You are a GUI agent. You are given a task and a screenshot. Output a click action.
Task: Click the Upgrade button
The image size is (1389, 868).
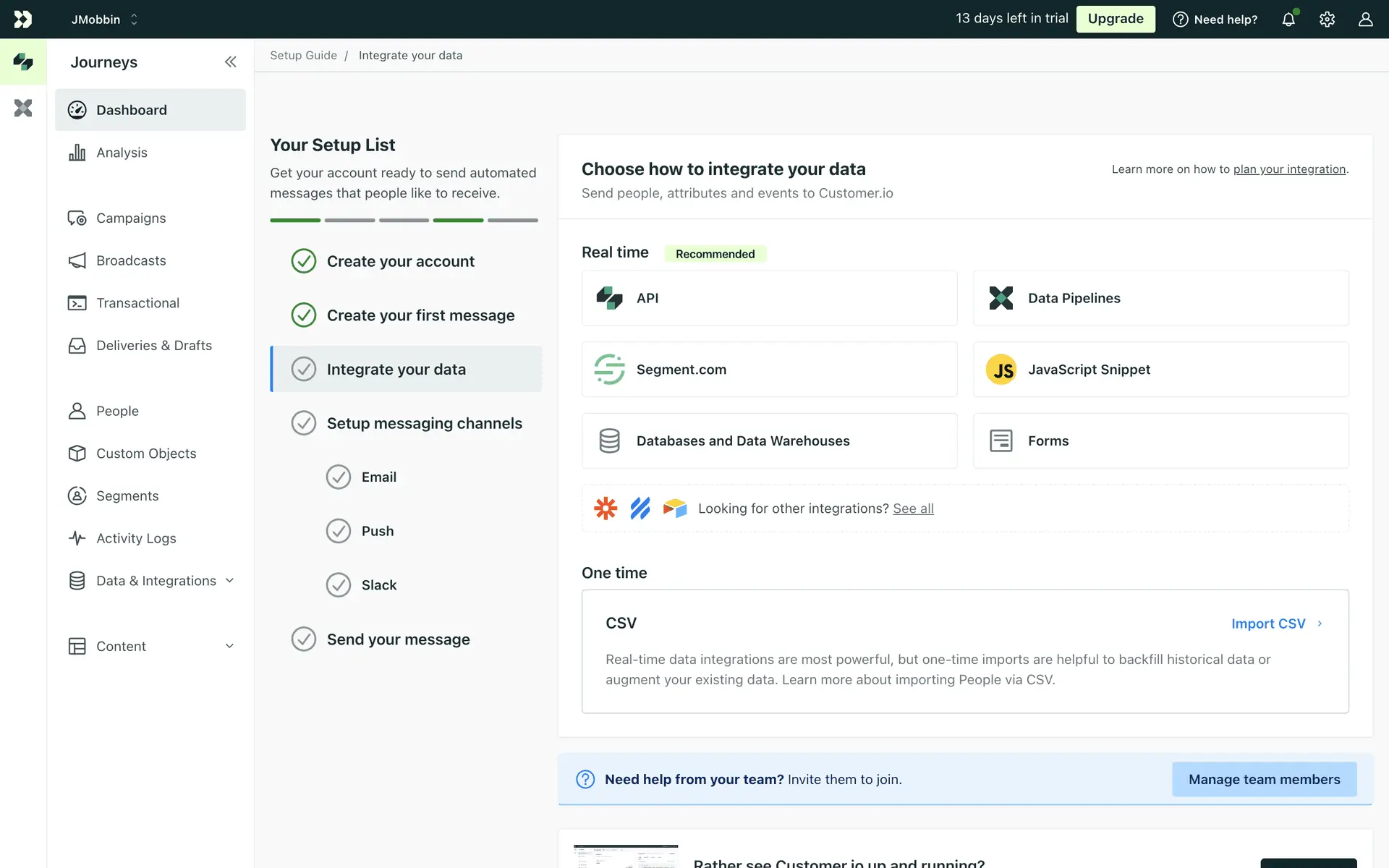(1115, 20)
